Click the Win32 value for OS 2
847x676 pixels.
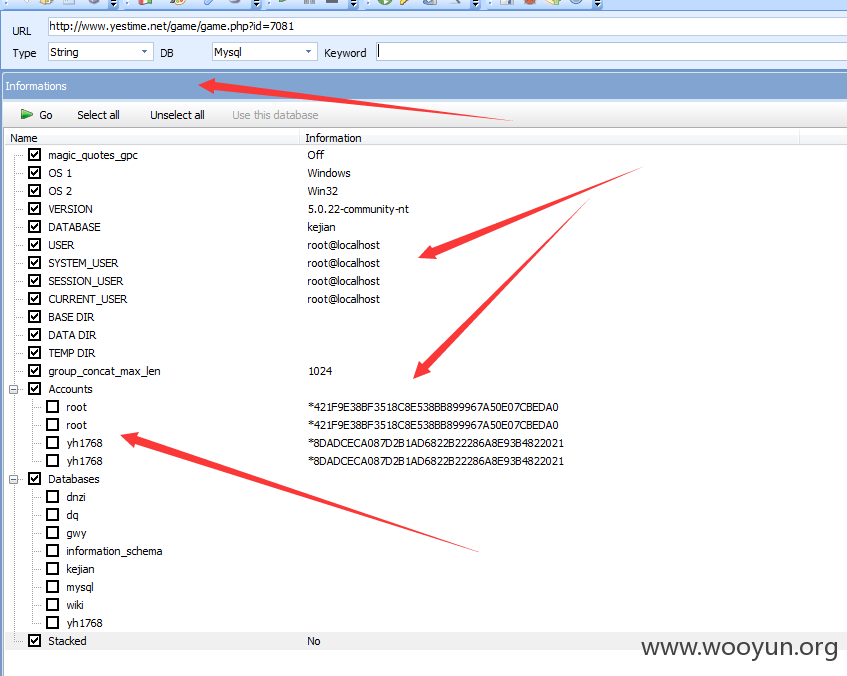click(322, 191)
